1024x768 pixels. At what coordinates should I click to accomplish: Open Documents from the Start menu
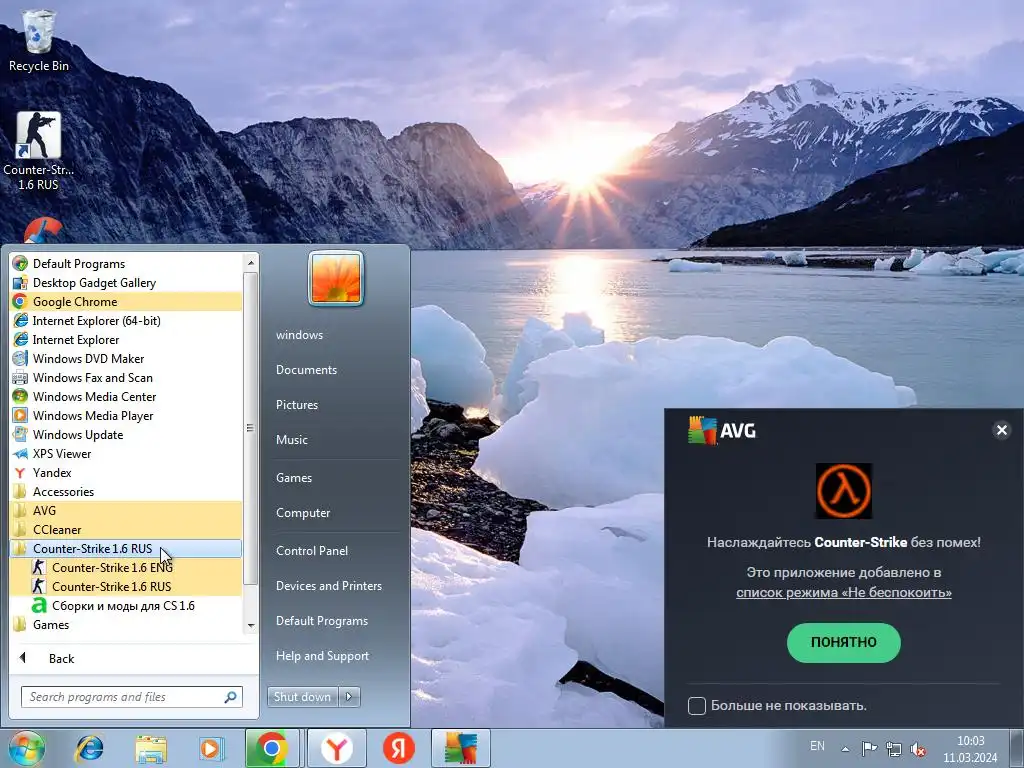[306, 370]
